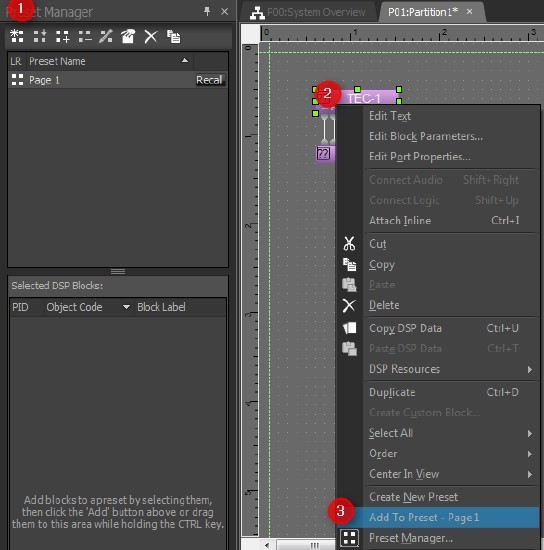Pin the Preset Manager panel

207,12
